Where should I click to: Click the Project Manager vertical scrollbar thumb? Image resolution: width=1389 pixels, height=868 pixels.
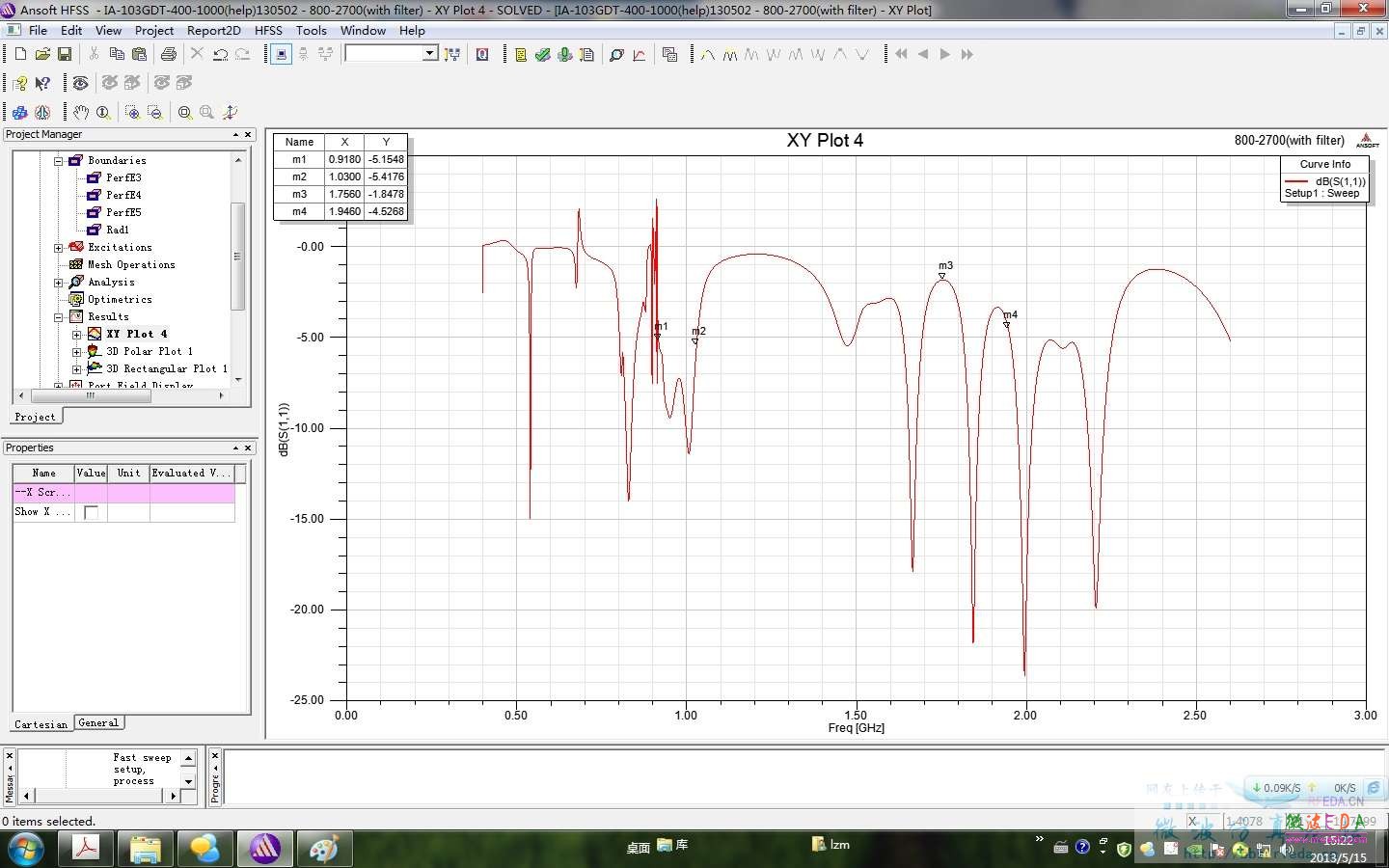point(238,257)
